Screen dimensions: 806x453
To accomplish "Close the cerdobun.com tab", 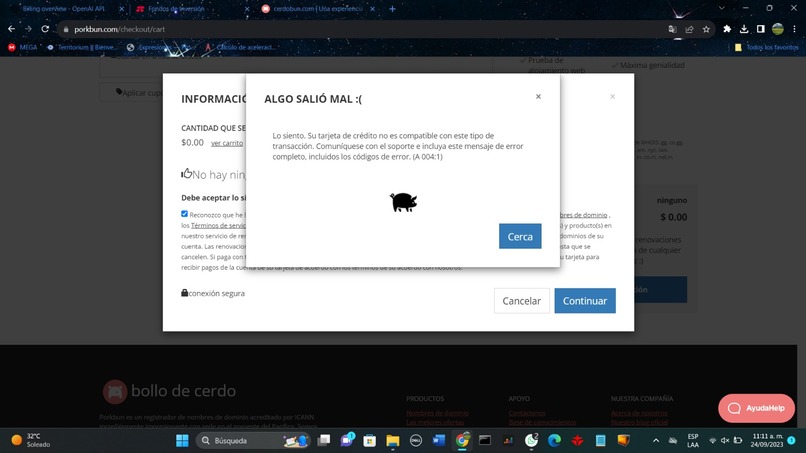I will (x=373, y=9).
